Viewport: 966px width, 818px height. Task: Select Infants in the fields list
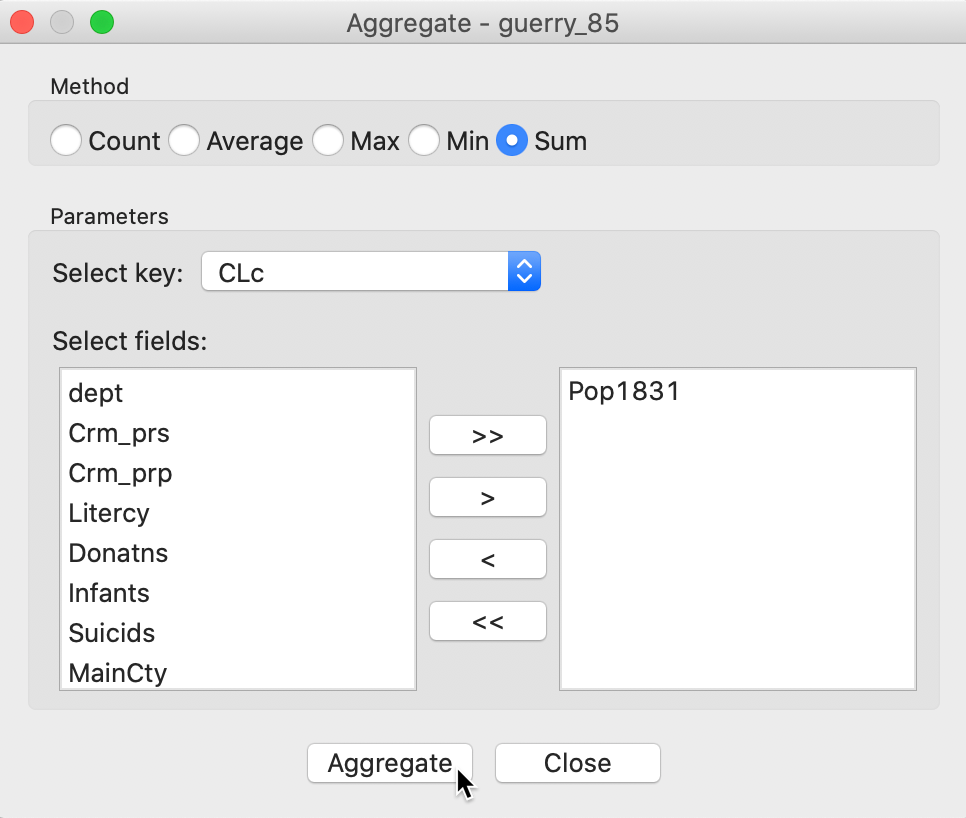click(238, 593)
